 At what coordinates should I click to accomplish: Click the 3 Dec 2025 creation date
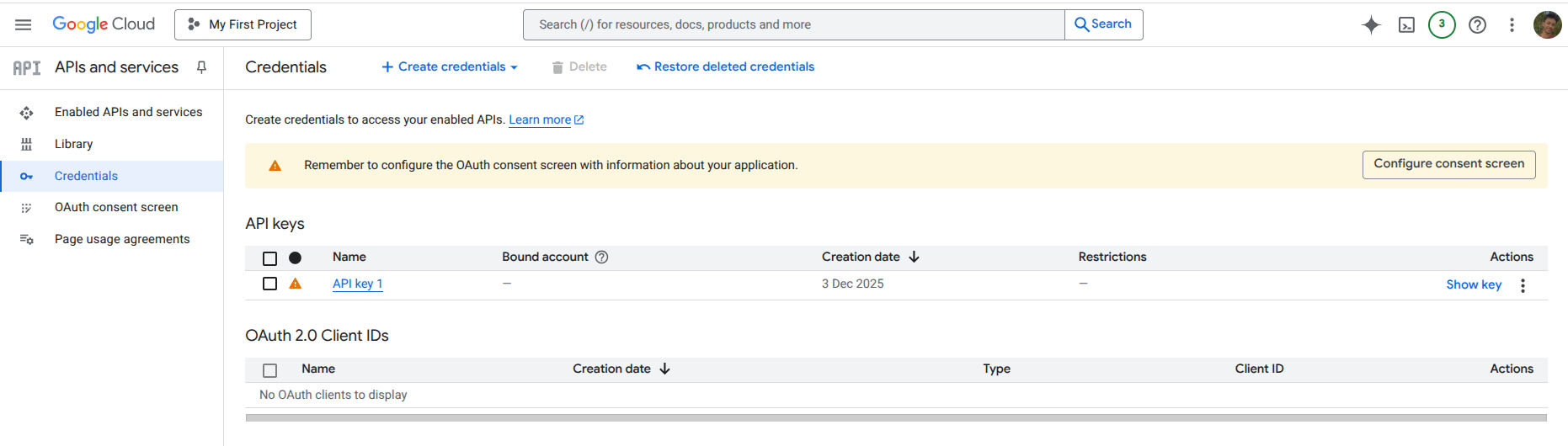[x=852, y=284]
